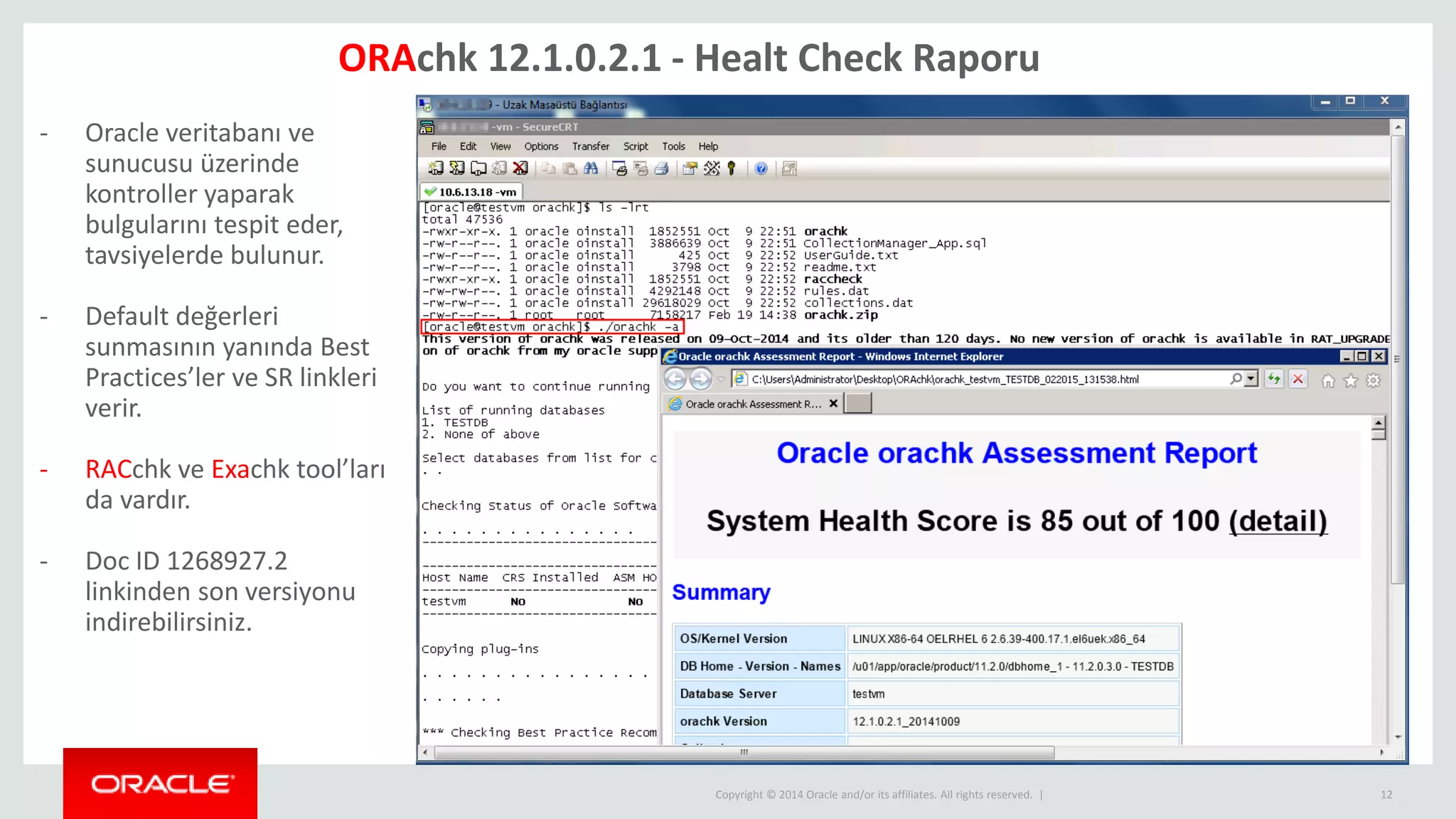This screenshot has height=819, width=1456.
Task: Click the (detail) link in health score
Action: 1278,521
